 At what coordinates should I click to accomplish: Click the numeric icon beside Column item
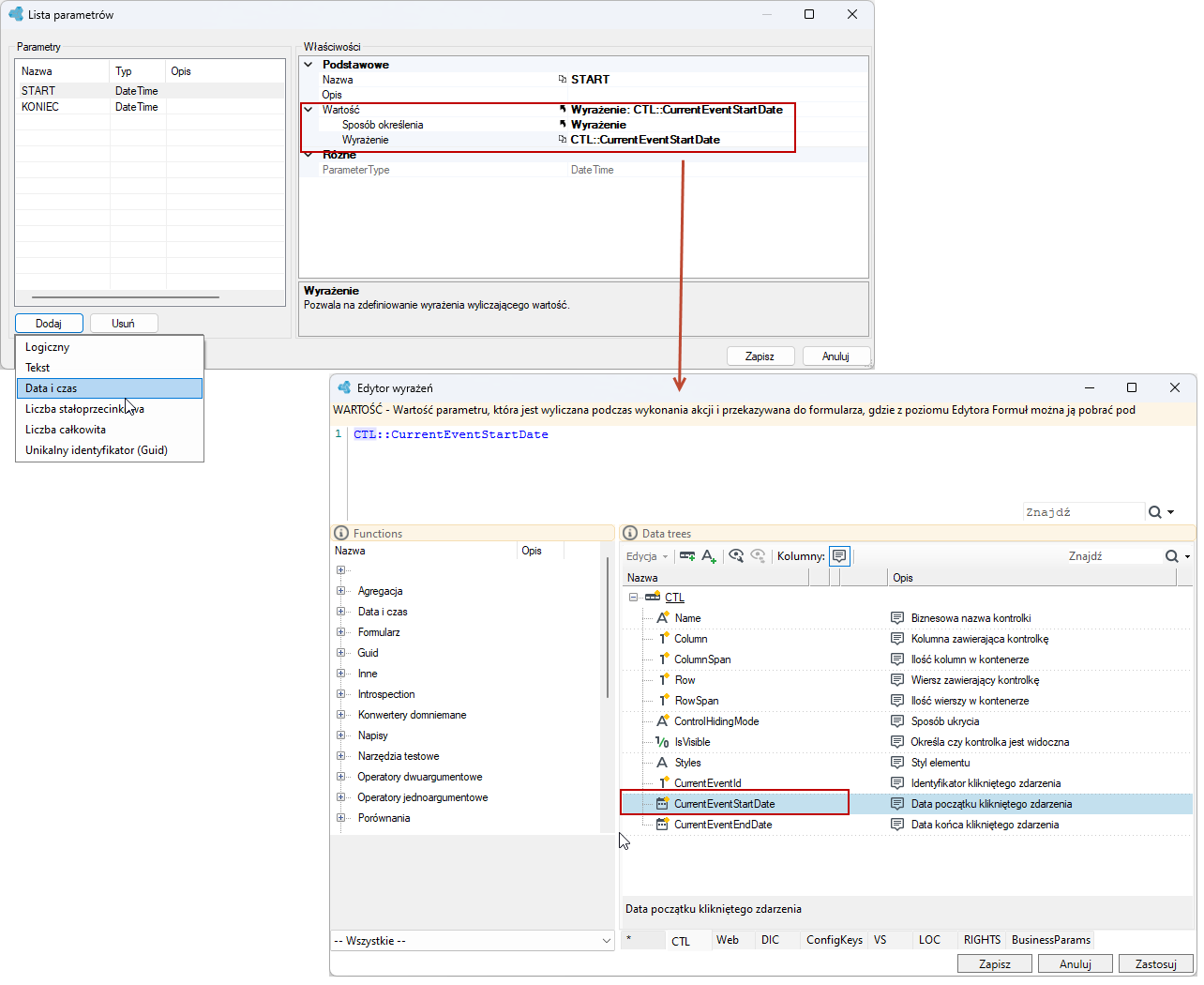[663, 639]
